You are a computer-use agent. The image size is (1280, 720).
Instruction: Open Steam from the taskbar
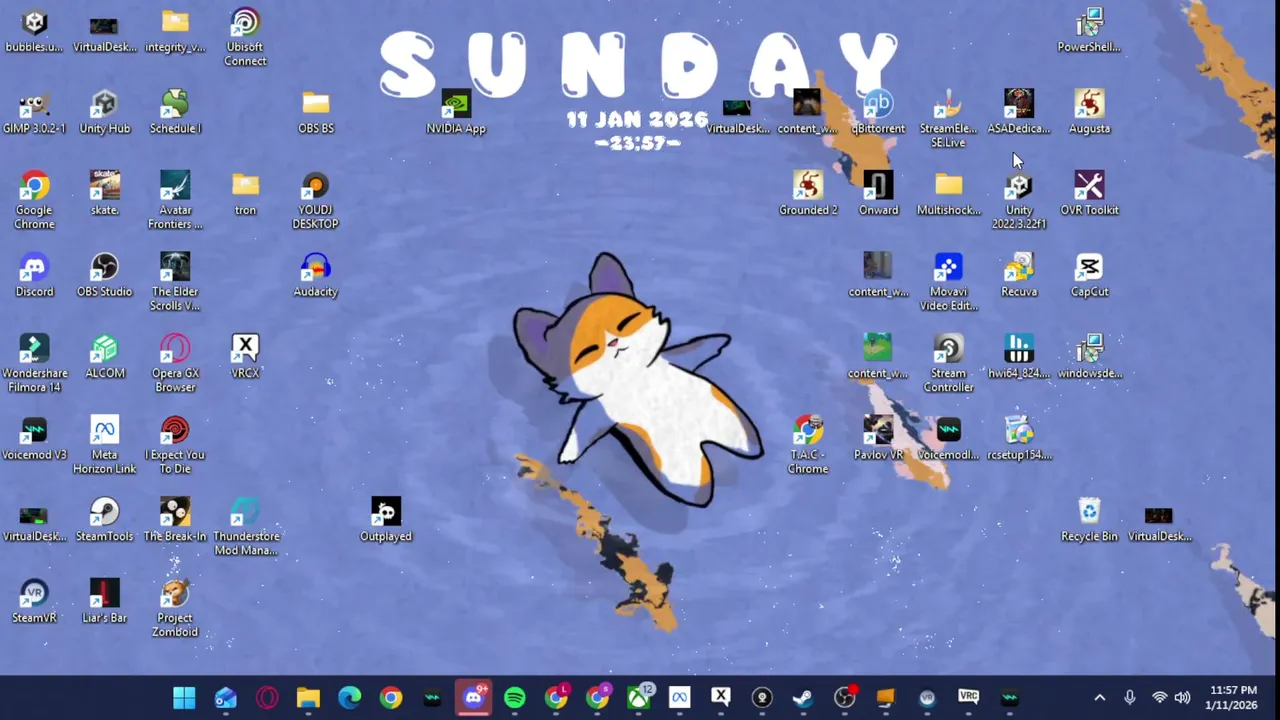(x=803, y=697)
